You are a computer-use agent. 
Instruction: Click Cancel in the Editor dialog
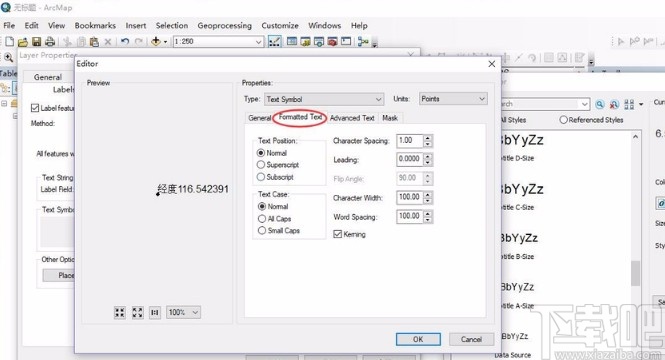471,339
